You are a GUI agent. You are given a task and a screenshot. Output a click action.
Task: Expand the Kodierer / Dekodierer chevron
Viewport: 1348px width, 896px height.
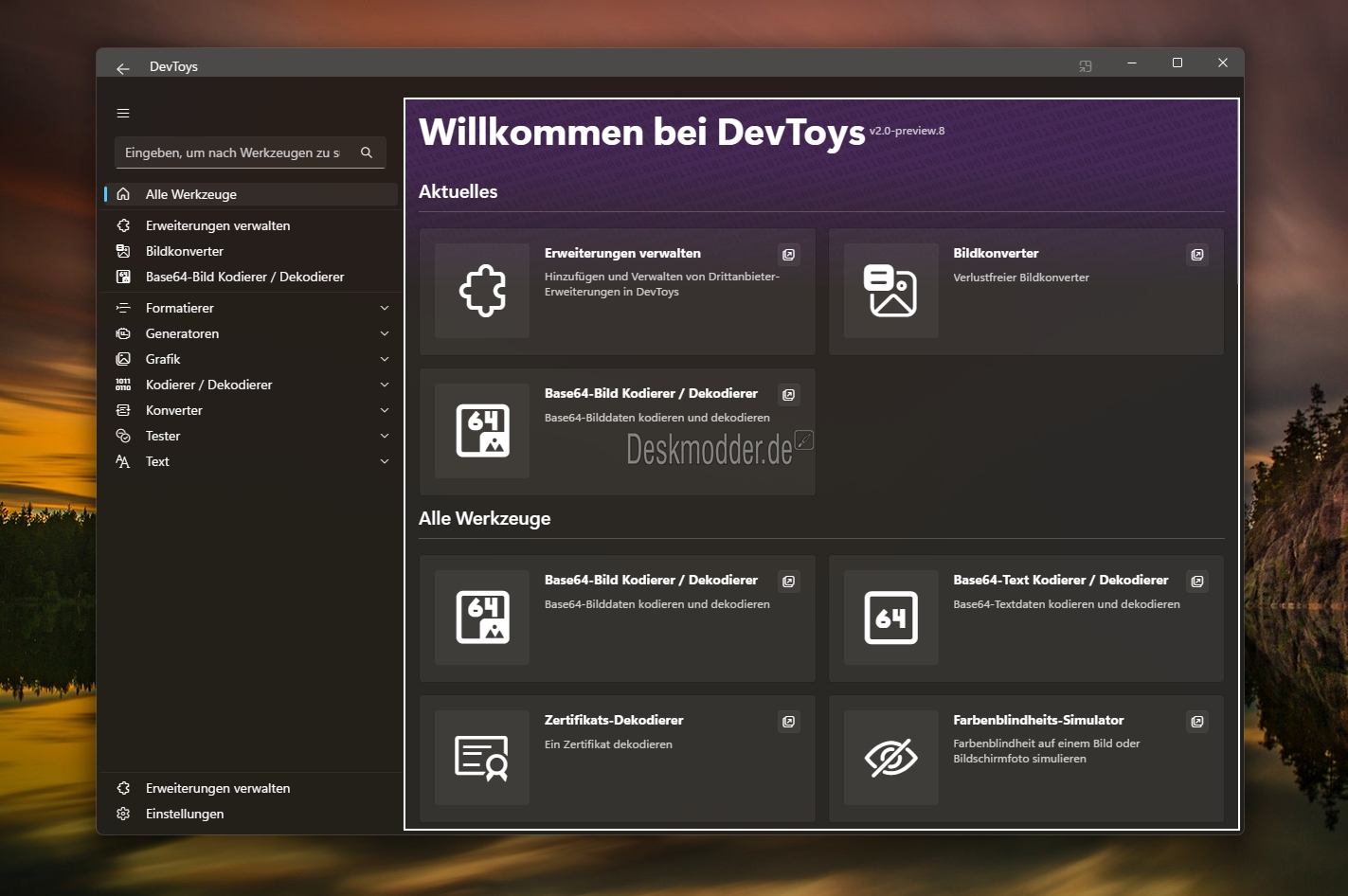385,385
